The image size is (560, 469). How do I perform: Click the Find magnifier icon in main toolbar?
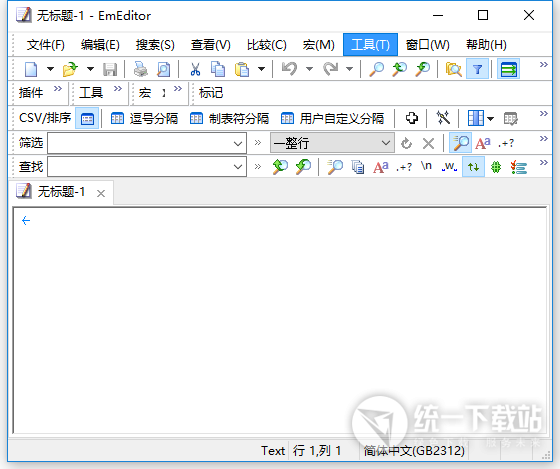tap(376, 69)
